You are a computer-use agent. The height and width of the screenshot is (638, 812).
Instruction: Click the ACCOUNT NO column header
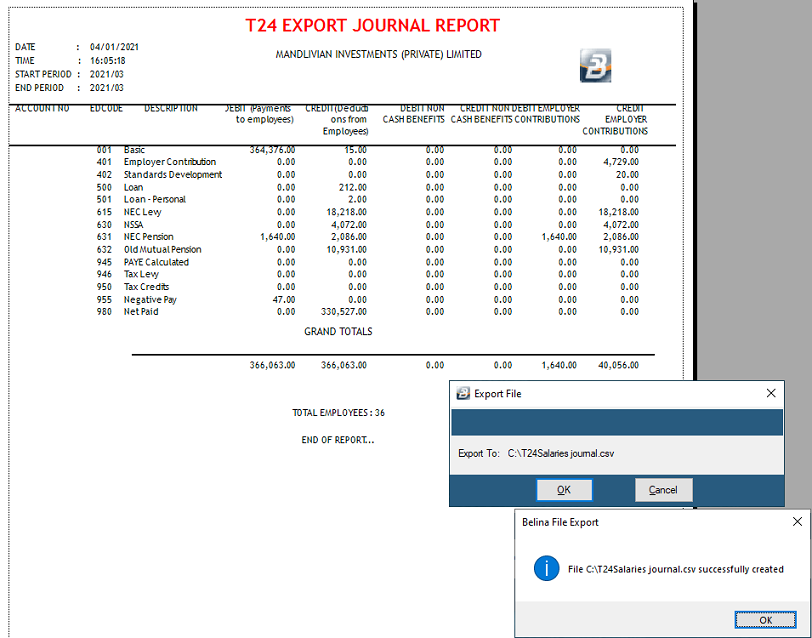42,109
